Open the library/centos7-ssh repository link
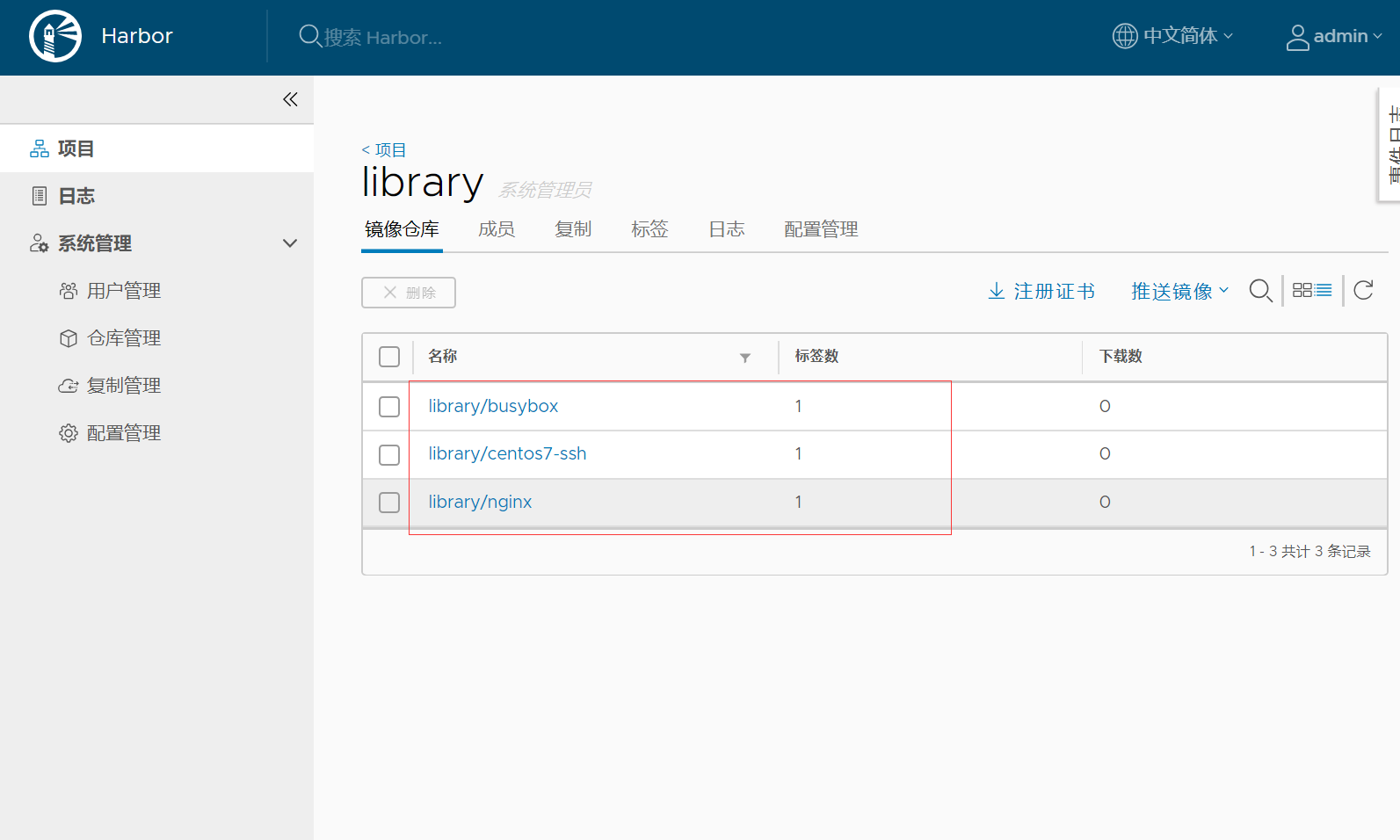Viewport: 1400px width, 840px height. coord(507,453)
